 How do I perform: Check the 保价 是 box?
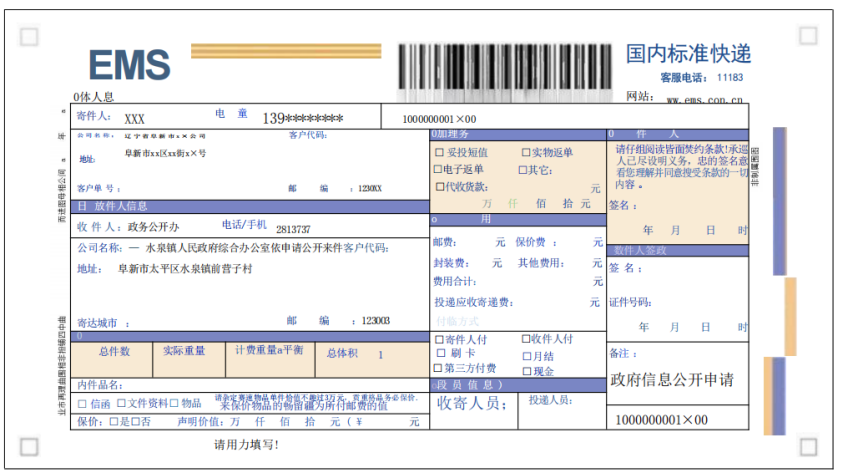(x=113, y=422)
